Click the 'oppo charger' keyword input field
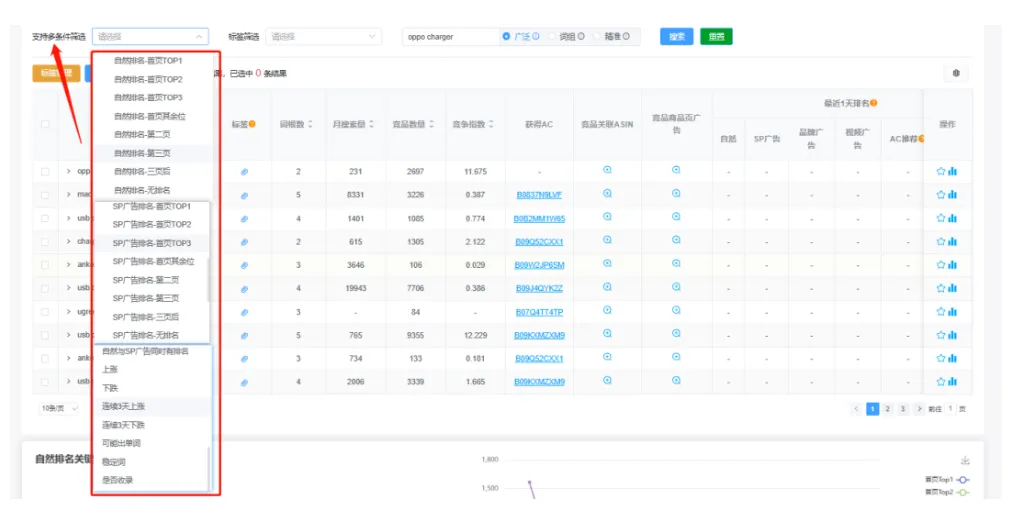This screenshot has width=1012, height=525. (x=450, y=37)
